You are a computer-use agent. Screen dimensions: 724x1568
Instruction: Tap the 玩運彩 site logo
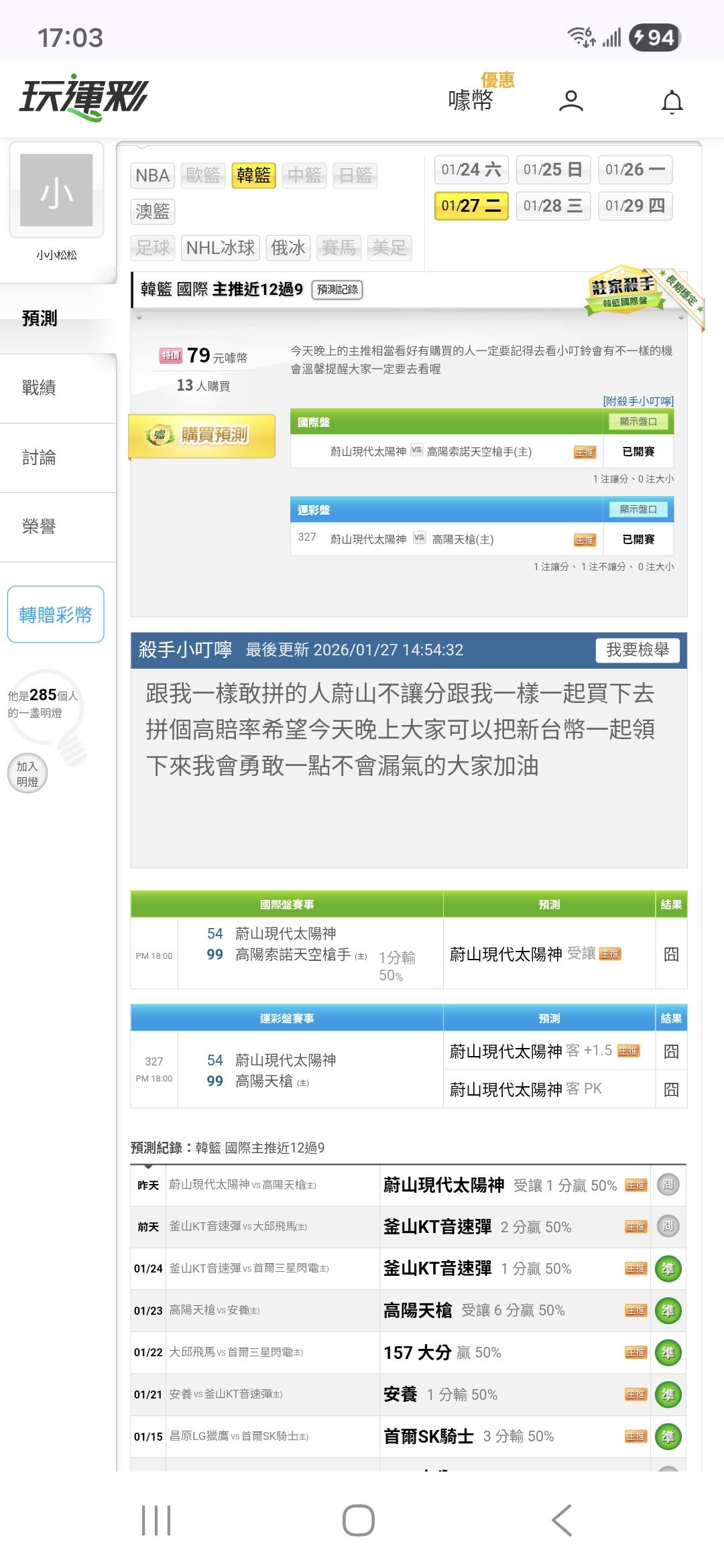point(83,98)
